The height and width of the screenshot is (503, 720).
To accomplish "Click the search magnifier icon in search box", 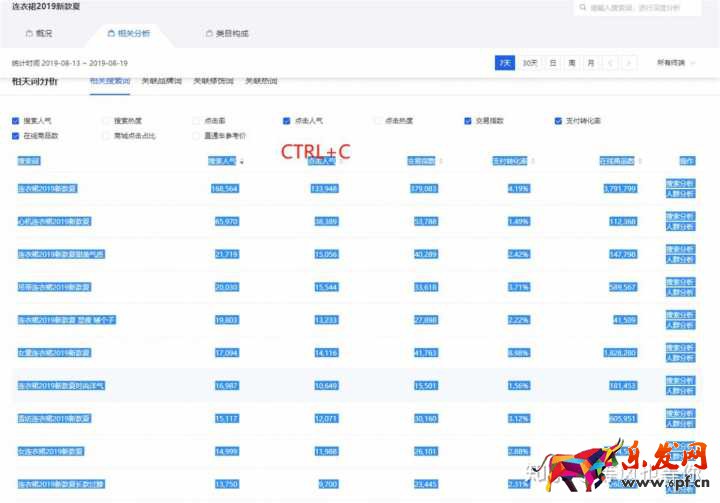I will (x=582, y=8).
